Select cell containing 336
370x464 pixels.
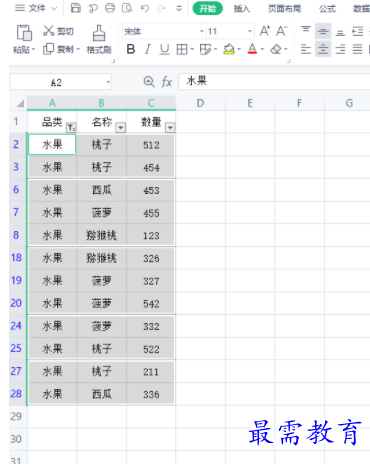151,394
